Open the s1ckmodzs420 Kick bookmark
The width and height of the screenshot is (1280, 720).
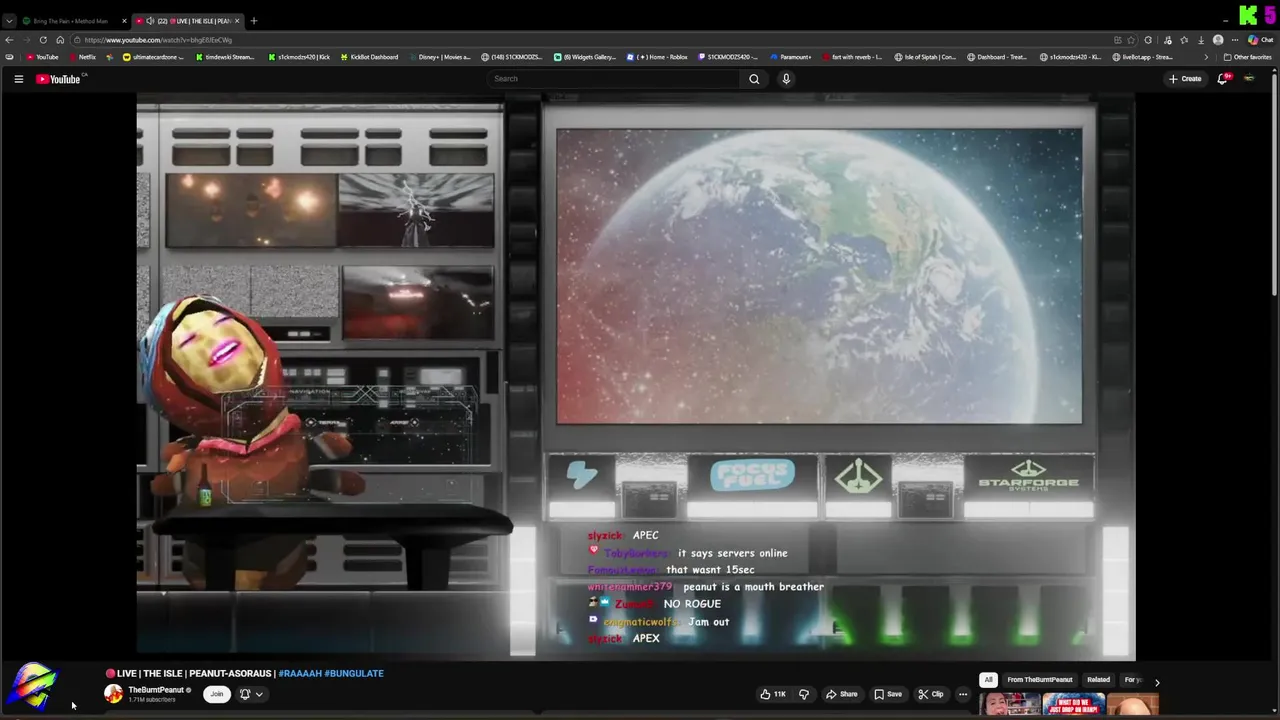299,57
